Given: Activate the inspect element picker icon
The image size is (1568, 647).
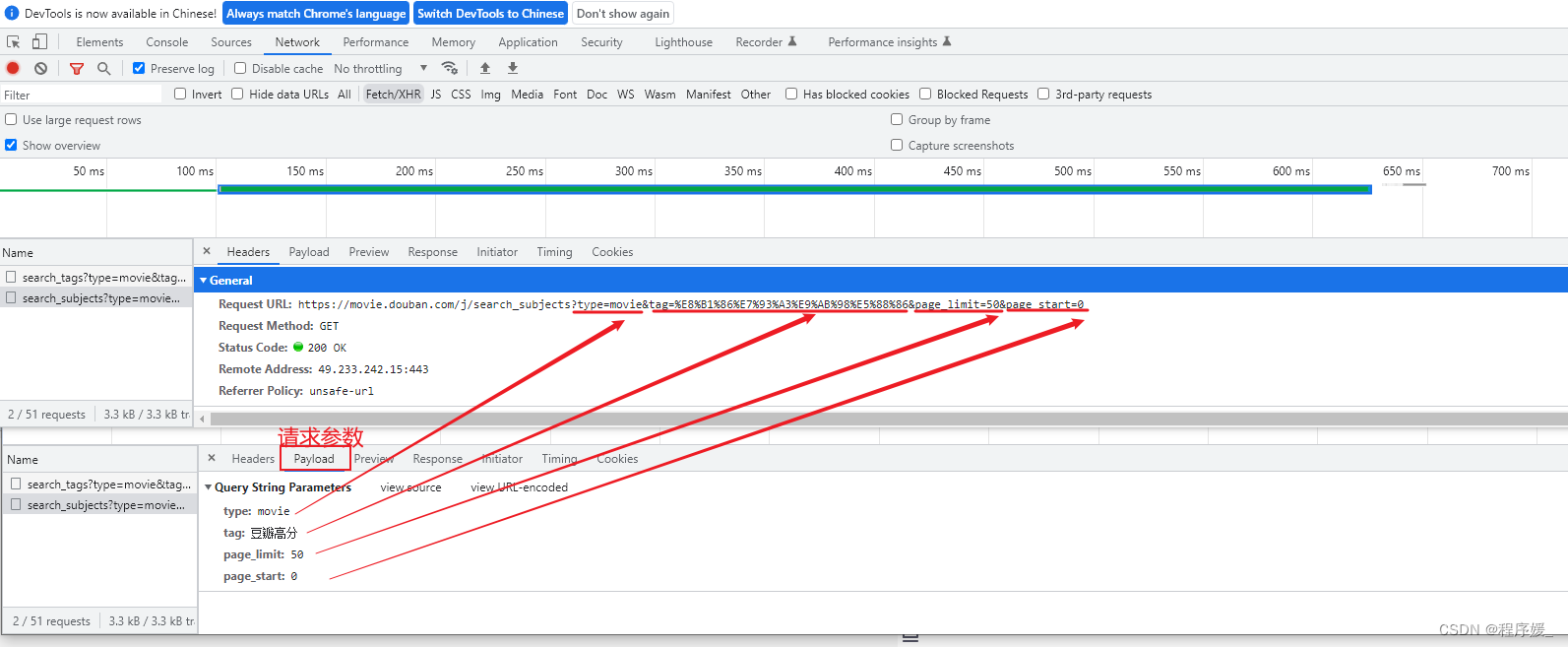Looking at the screenshot, I should pos(14,42).
